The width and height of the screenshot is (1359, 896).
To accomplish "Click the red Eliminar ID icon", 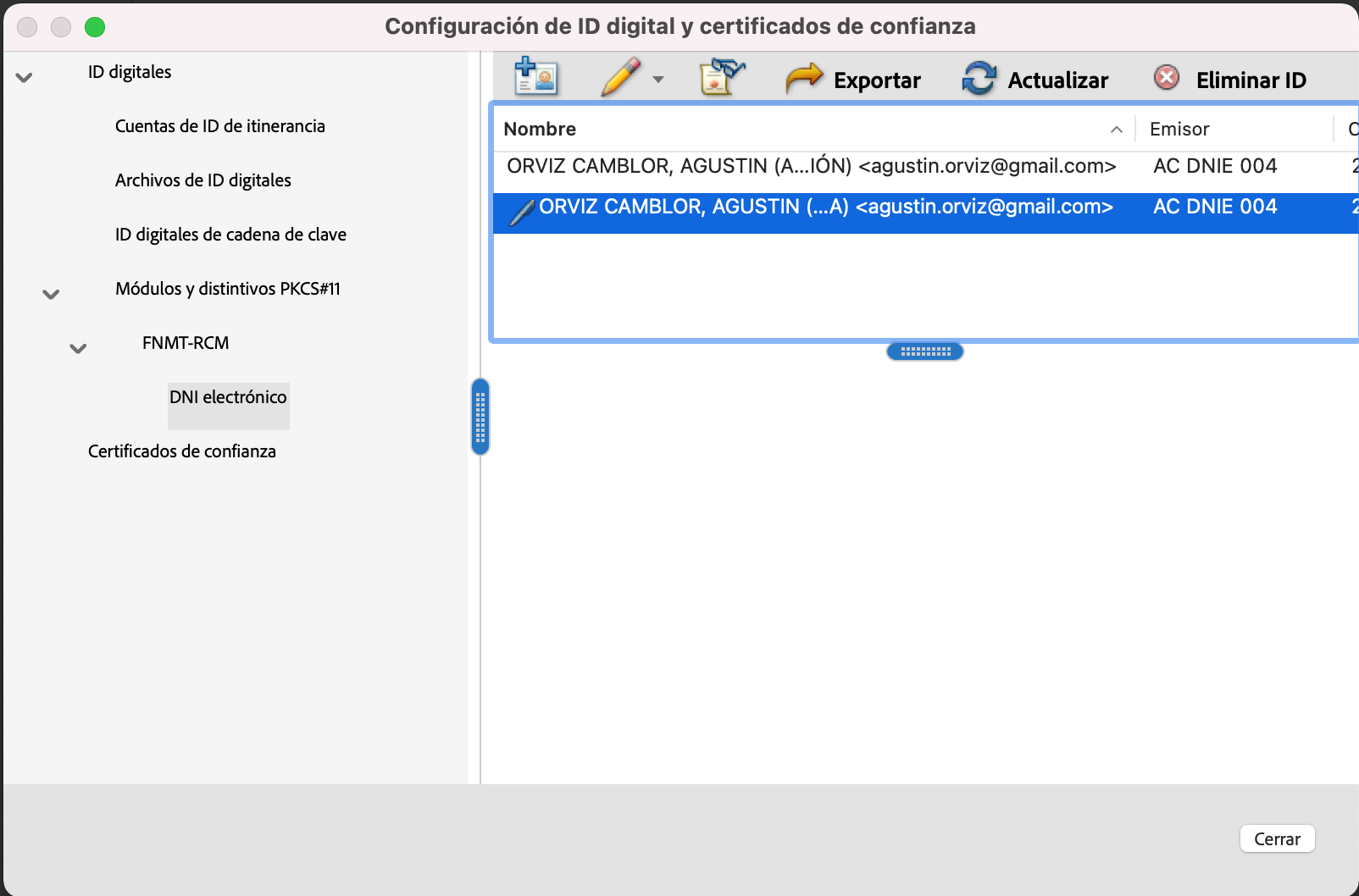I will click(x=1167, y=78).
